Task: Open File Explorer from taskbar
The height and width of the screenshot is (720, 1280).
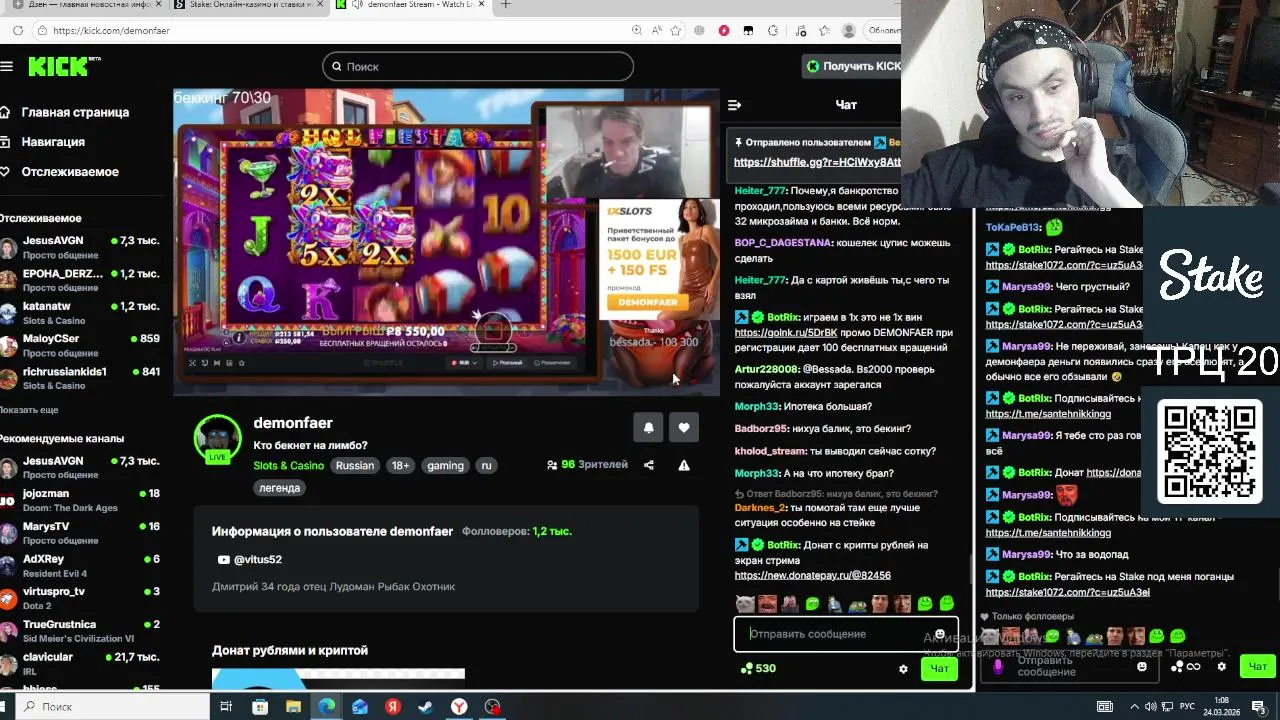Action: coord(293,707)
